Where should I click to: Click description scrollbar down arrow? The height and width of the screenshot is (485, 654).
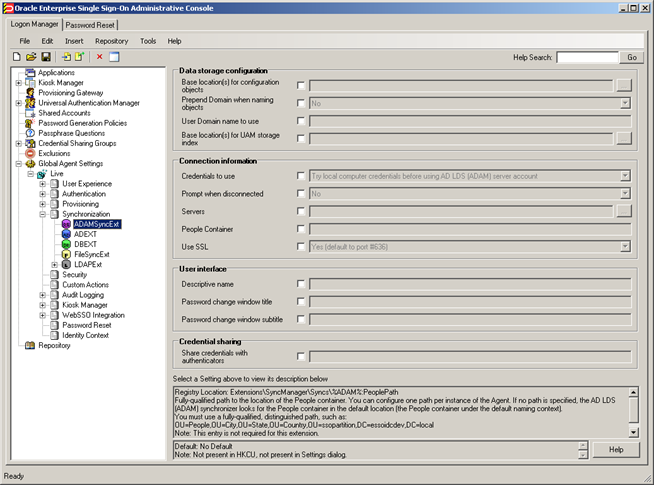tap(634, 432)
